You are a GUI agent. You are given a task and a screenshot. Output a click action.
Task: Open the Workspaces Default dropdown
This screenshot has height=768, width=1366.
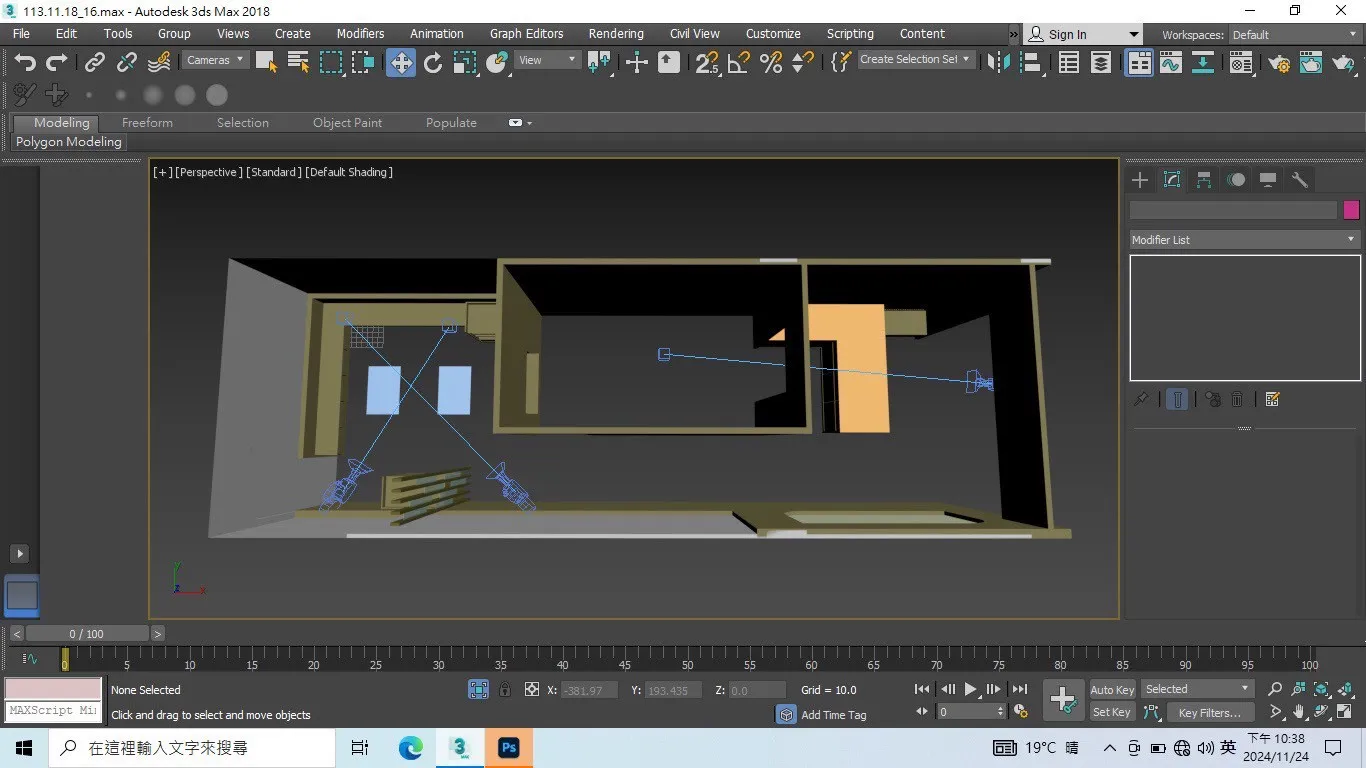tap(1294, 35)
